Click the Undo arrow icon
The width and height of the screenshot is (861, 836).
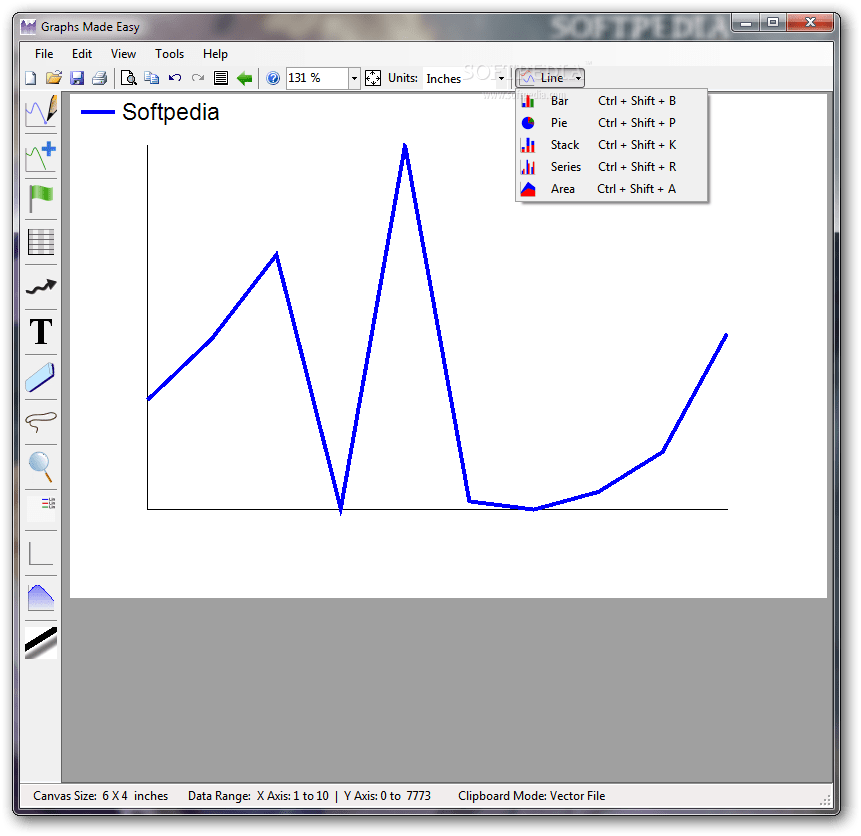coord(175,78)
